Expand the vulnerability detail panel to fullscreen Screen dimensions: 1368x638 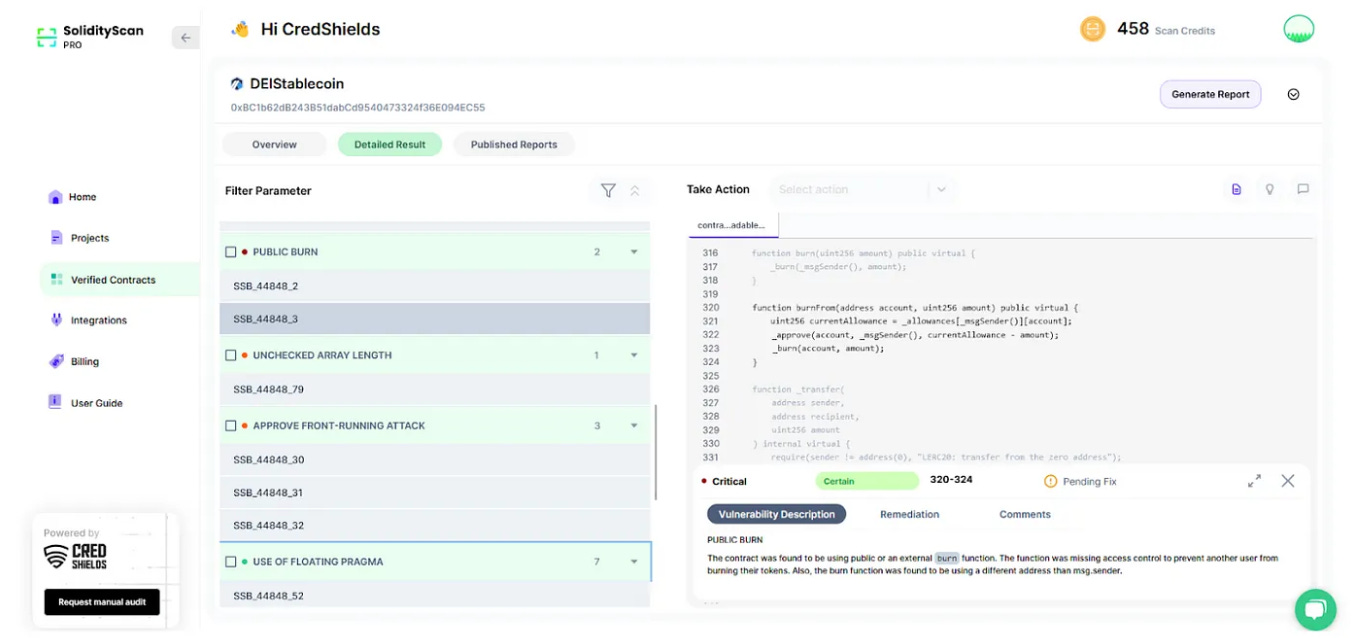(x=1254, y=481)
